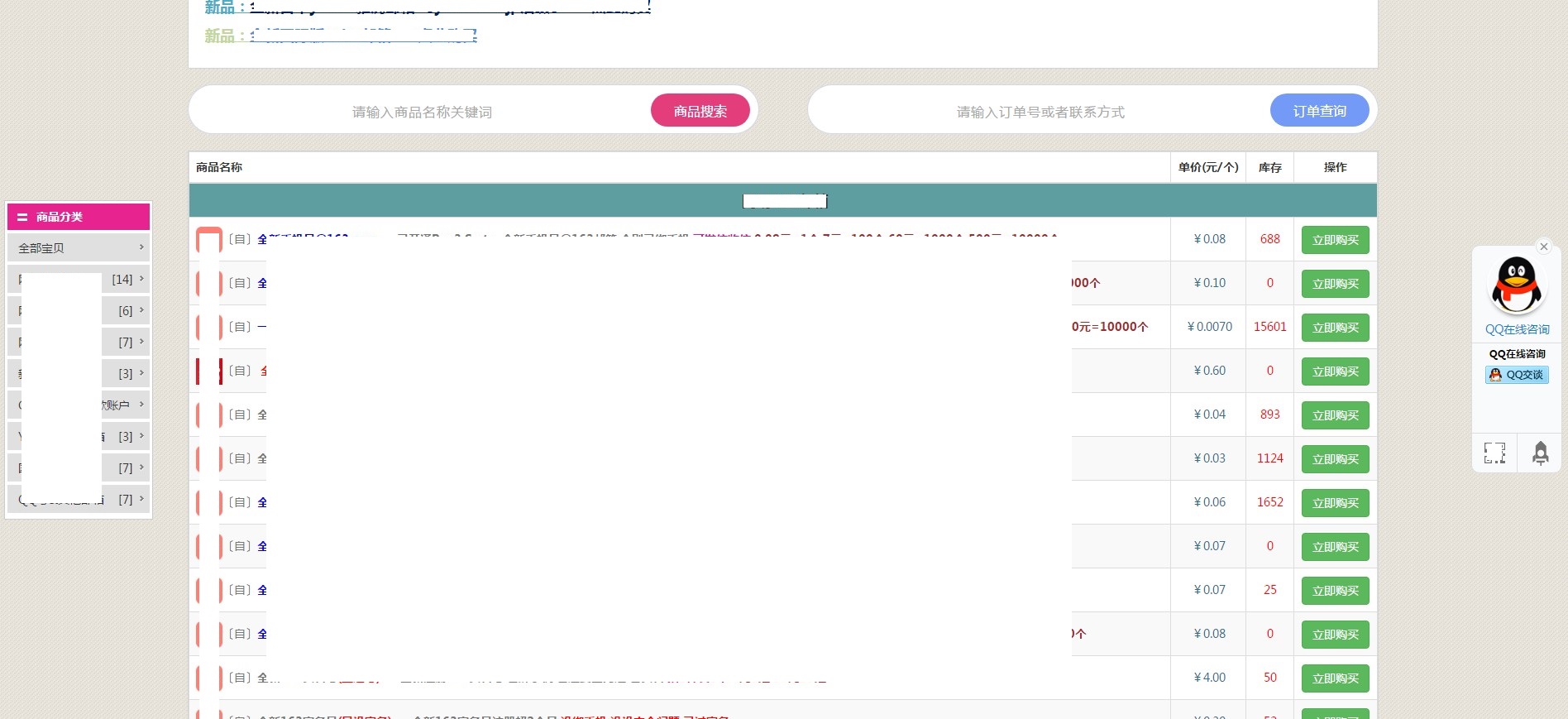Expand the 全部宝贝 category
This screenshot has width=1568, height=719.
pyautogui.click(x=79, y=247)
